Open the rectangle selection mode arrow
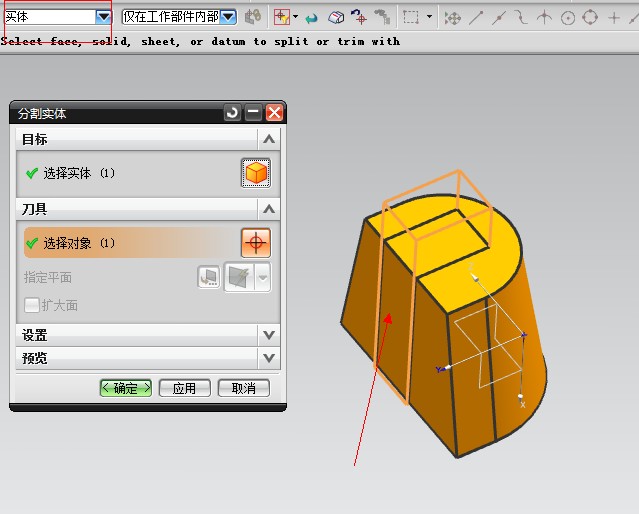639x514 pixels. 429,17
